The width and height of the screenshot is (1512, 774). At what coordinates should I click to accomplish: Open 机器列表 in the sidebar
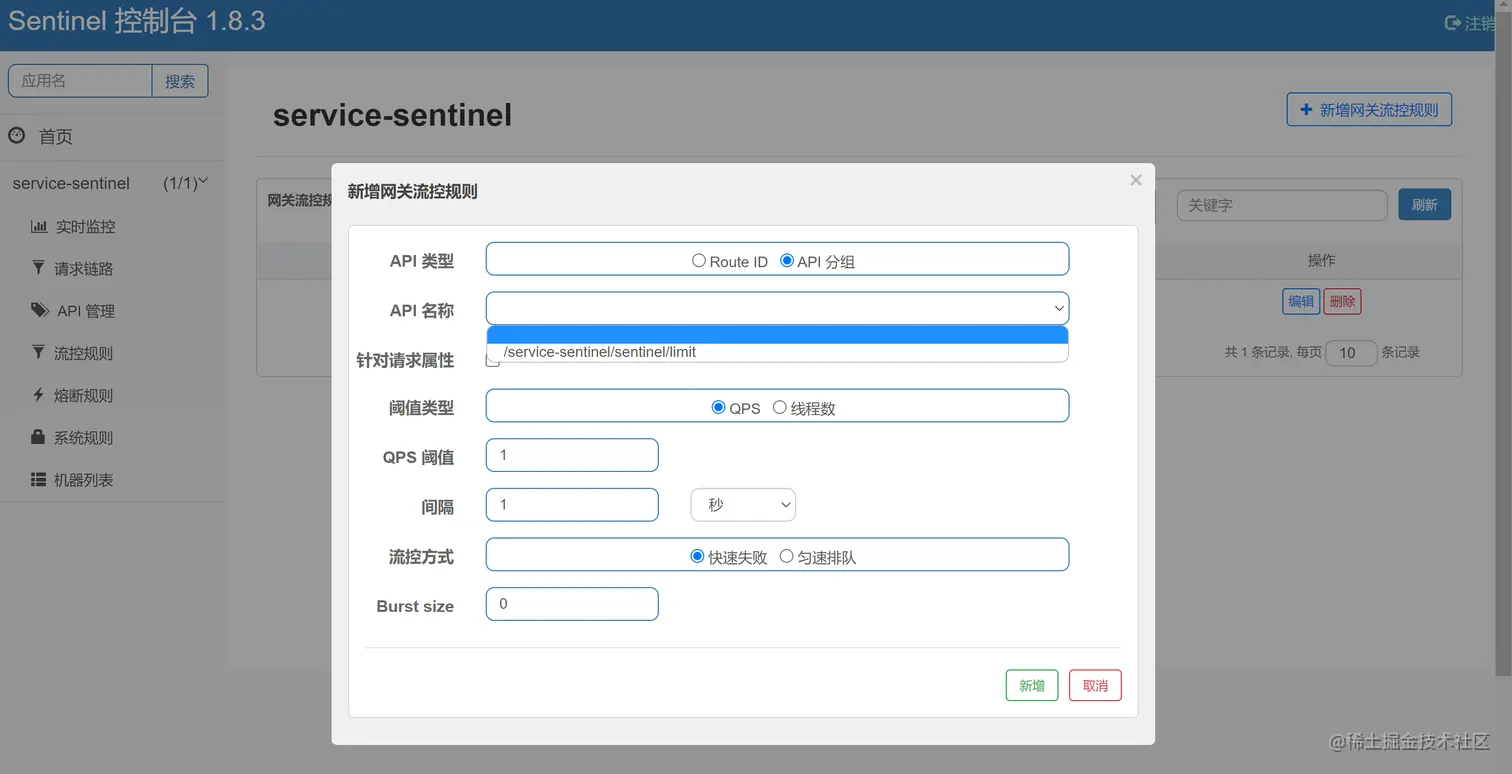(84, 480)
